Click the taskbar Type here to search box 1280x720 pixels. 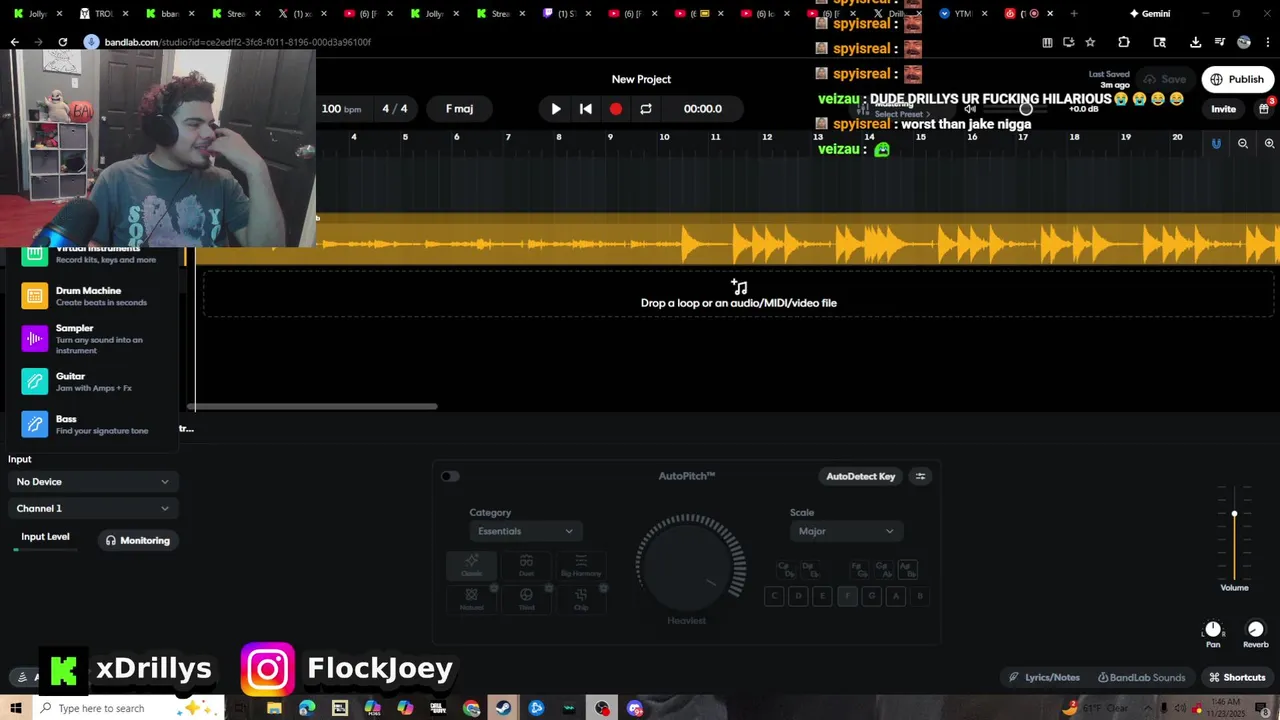pyautogui.click(x=130, y=708)
